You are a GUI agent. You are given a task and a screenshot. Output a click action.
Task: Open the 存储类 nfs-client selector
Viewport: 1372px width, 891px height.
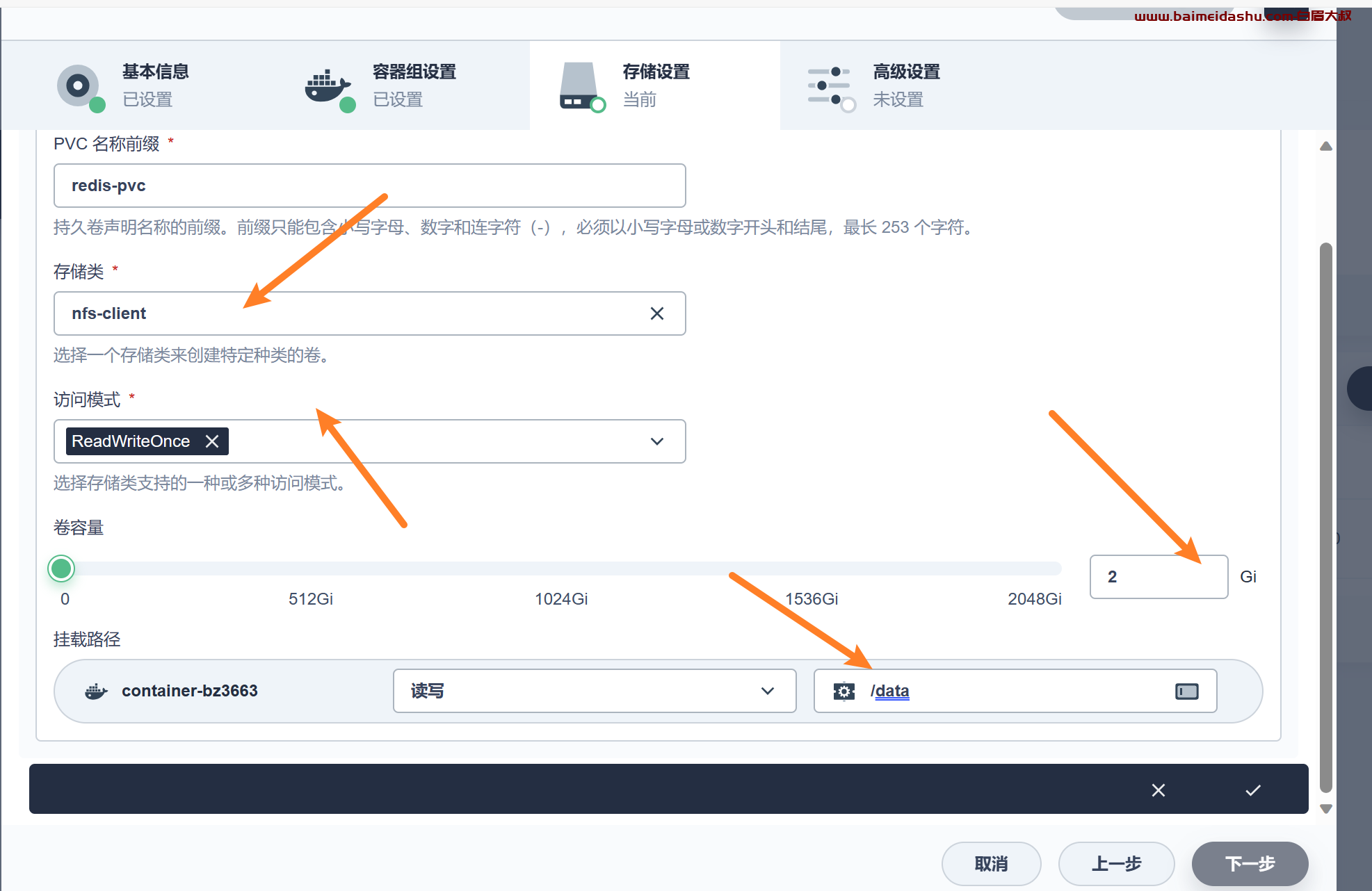click(x=370, y=313)
